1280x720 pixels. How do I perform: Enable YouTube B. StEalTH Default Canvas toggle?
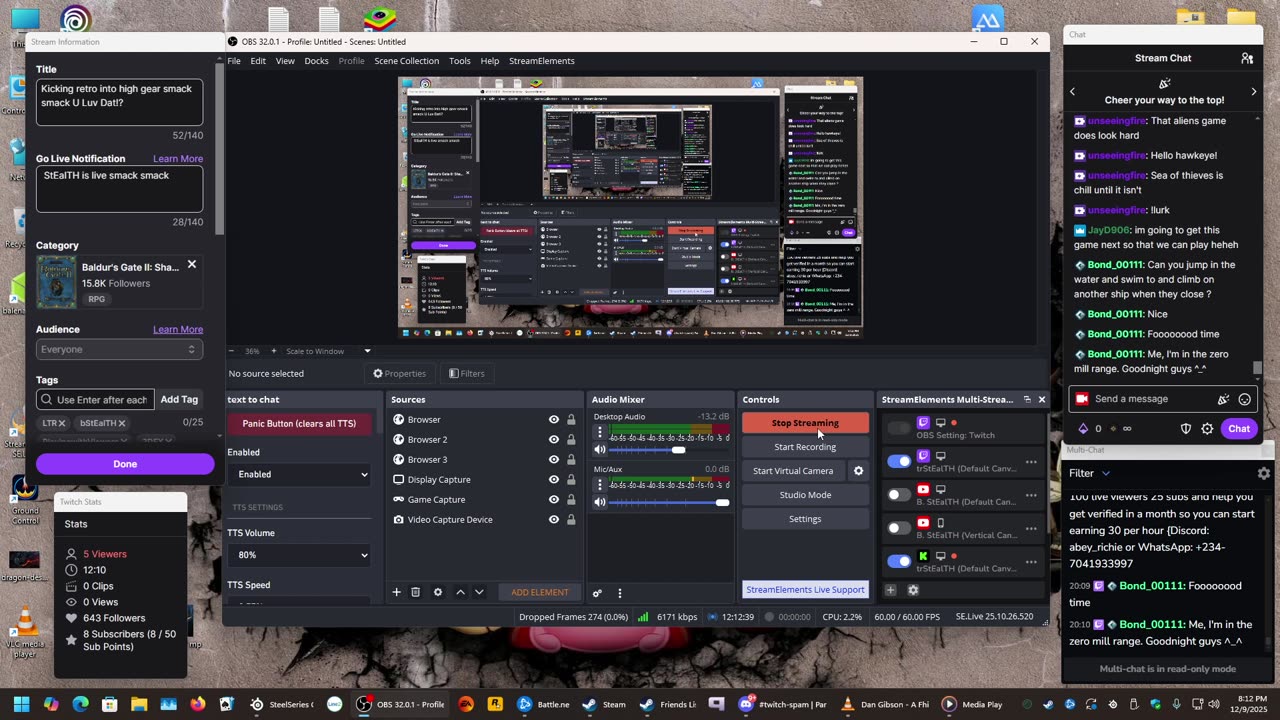899,494
